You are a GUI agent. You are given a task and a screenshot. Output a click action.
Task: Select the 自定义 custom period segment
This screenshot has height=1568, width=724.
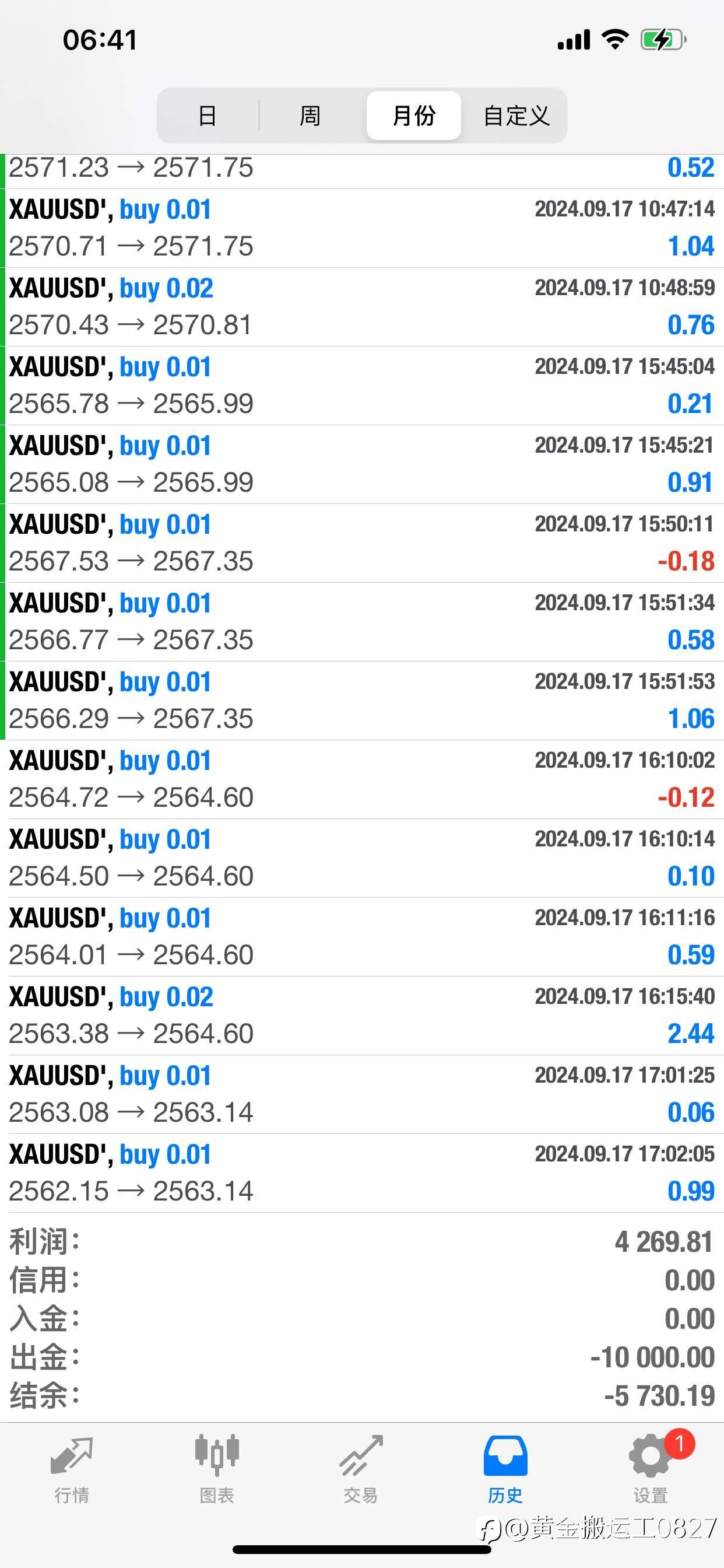click(x=516, y=116)
